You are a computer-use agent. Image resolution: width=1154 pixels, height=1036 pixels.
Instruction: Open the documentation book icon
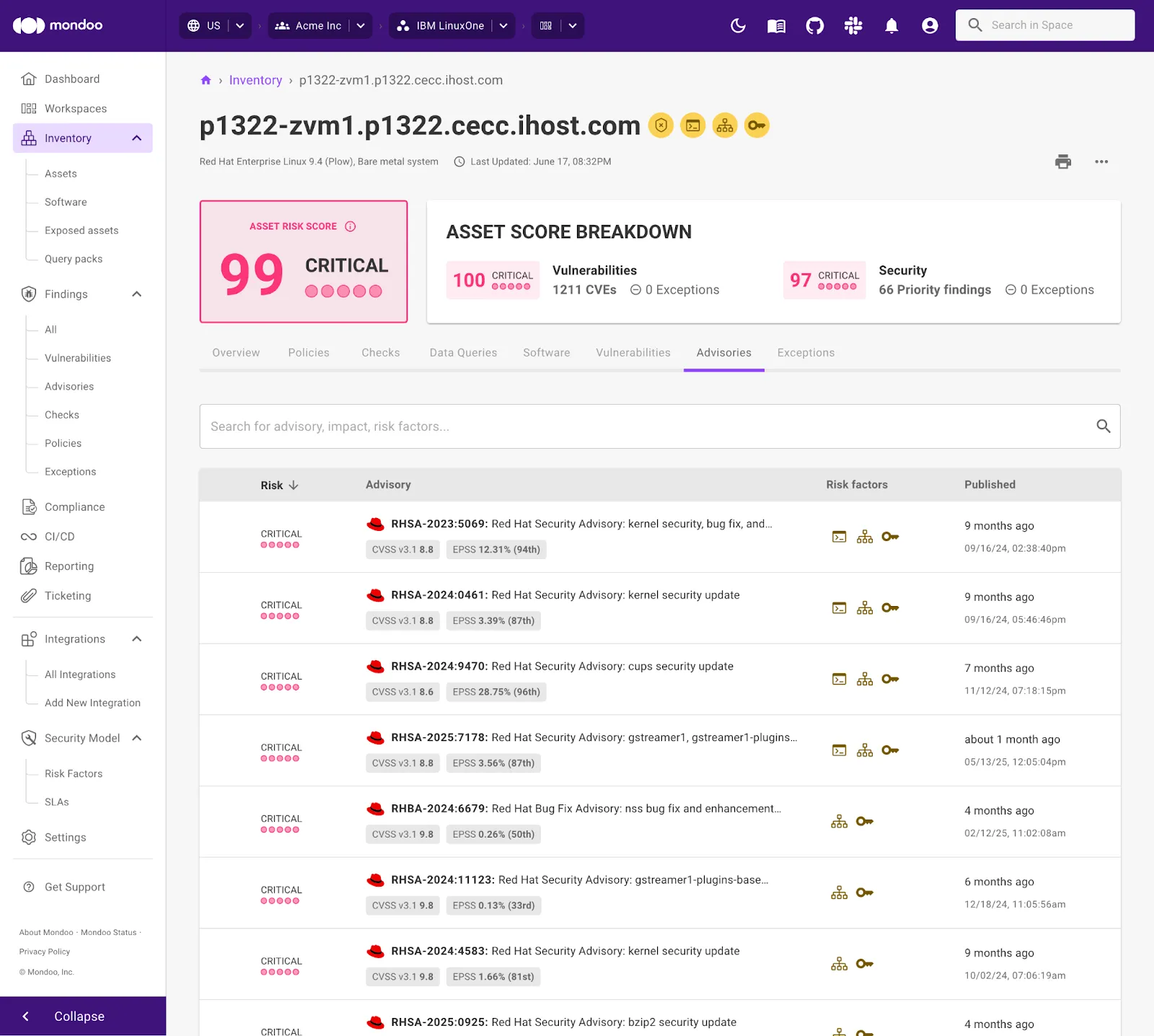[776, 26]
